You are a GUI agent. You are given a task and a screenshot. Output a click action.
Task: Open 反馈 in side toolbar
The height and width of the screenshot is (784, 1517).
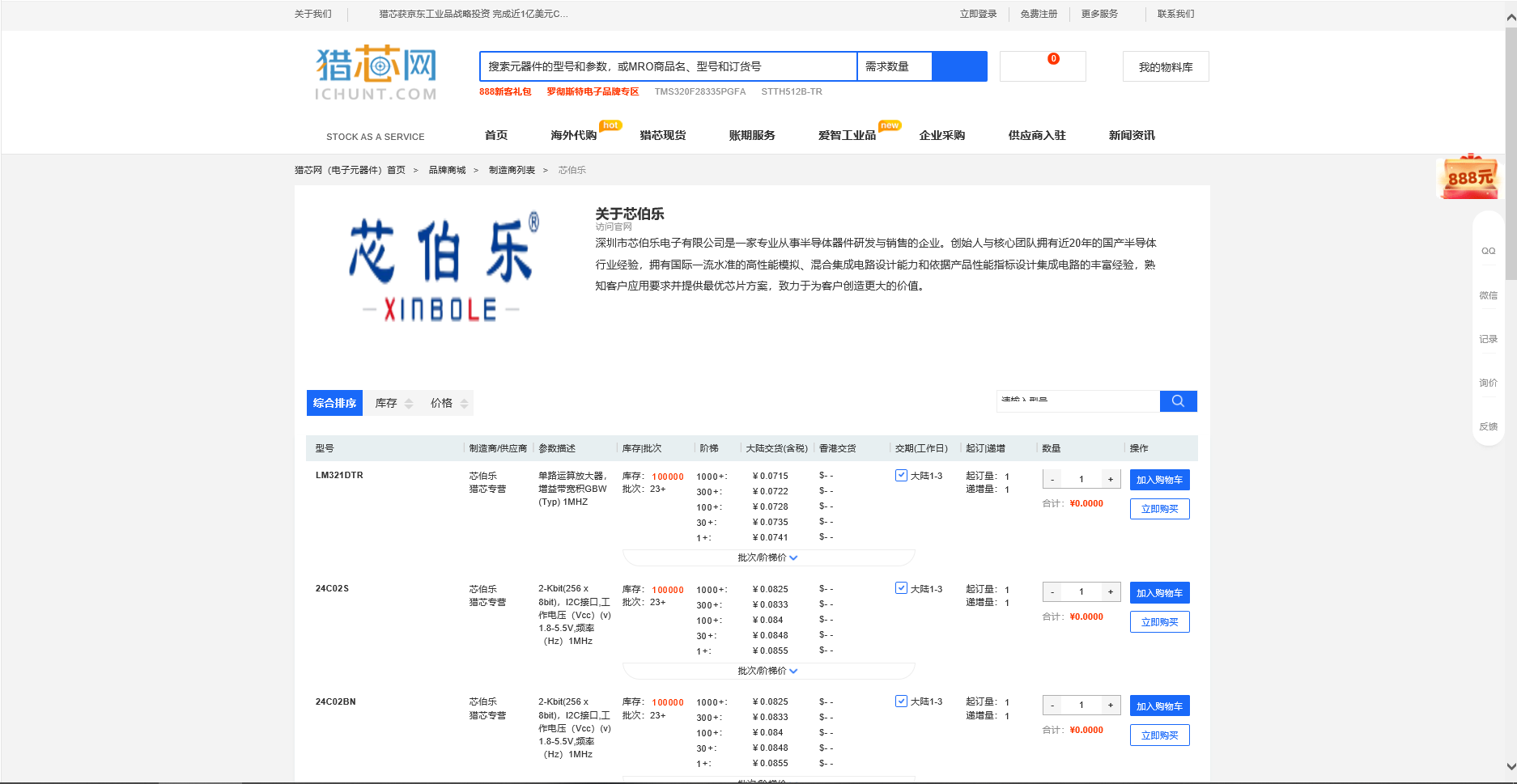pyautogui.click(x=1488, y=426)
